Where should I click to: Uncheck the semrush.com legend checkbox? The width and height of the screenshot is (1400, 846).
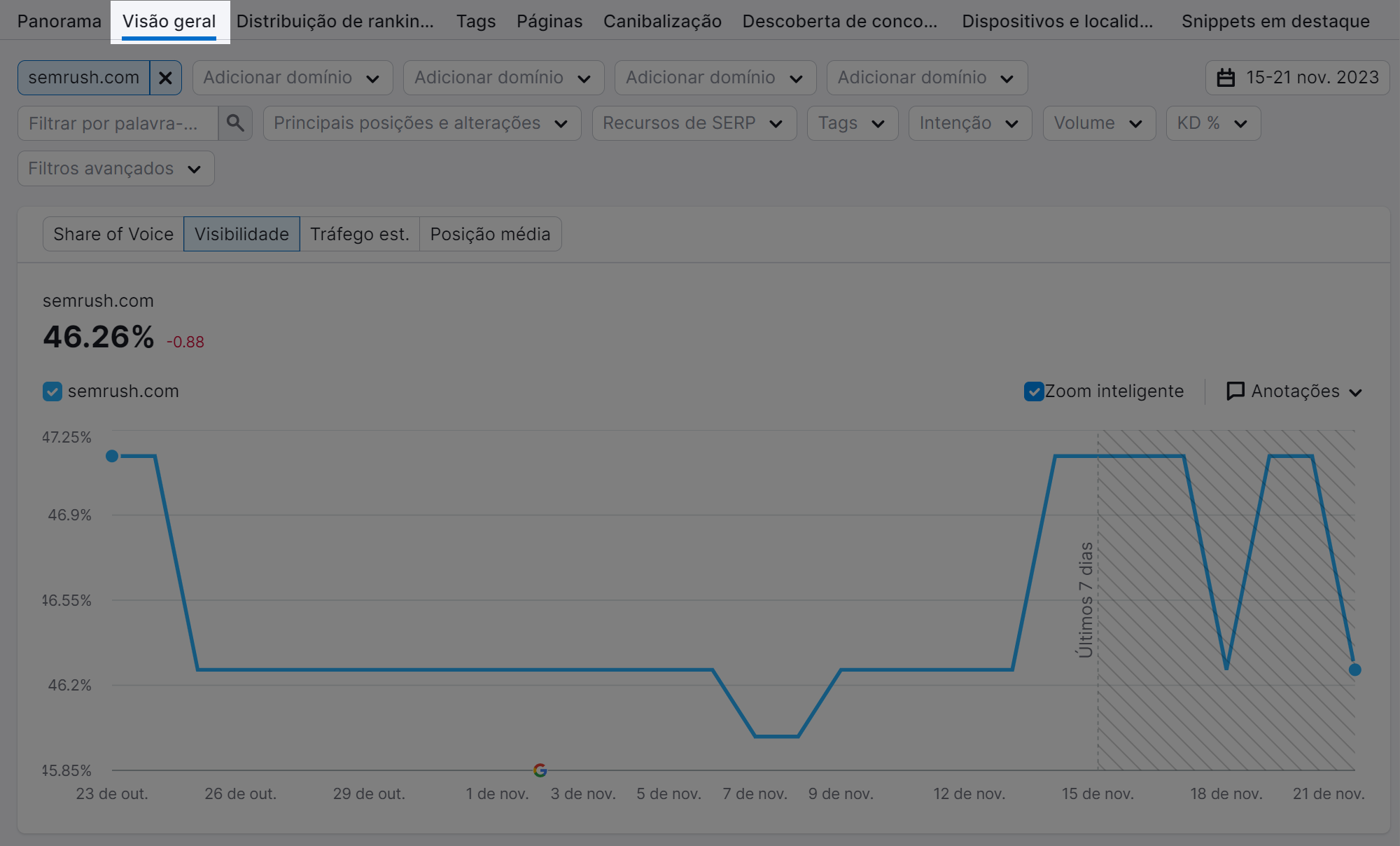pyautogui.click(x=52, y=391)
